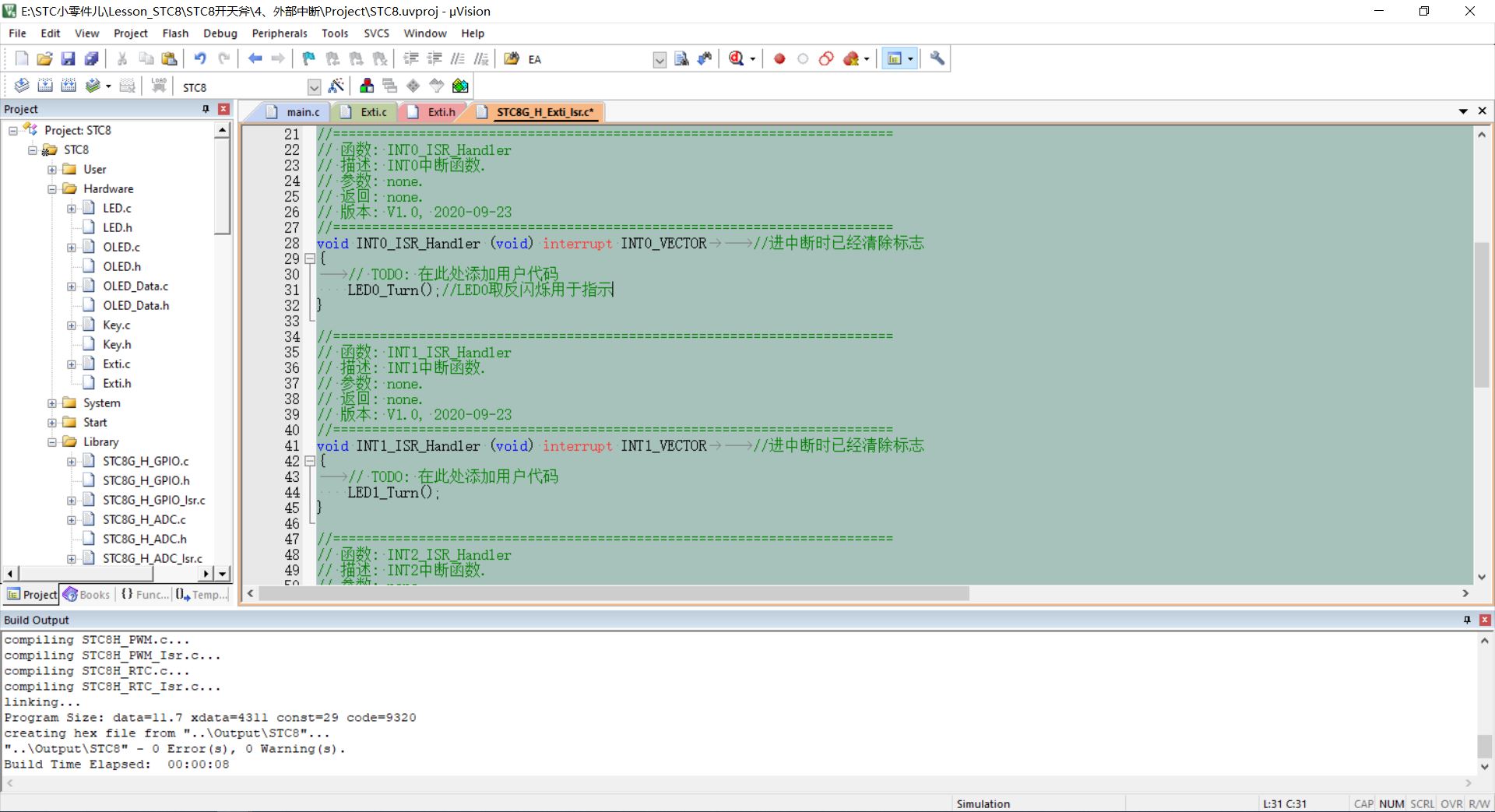Click the editor vertical scrollbar thumb
Image resolution: width=1495 pixels, height=812 pixels.
coord(1482,315)
